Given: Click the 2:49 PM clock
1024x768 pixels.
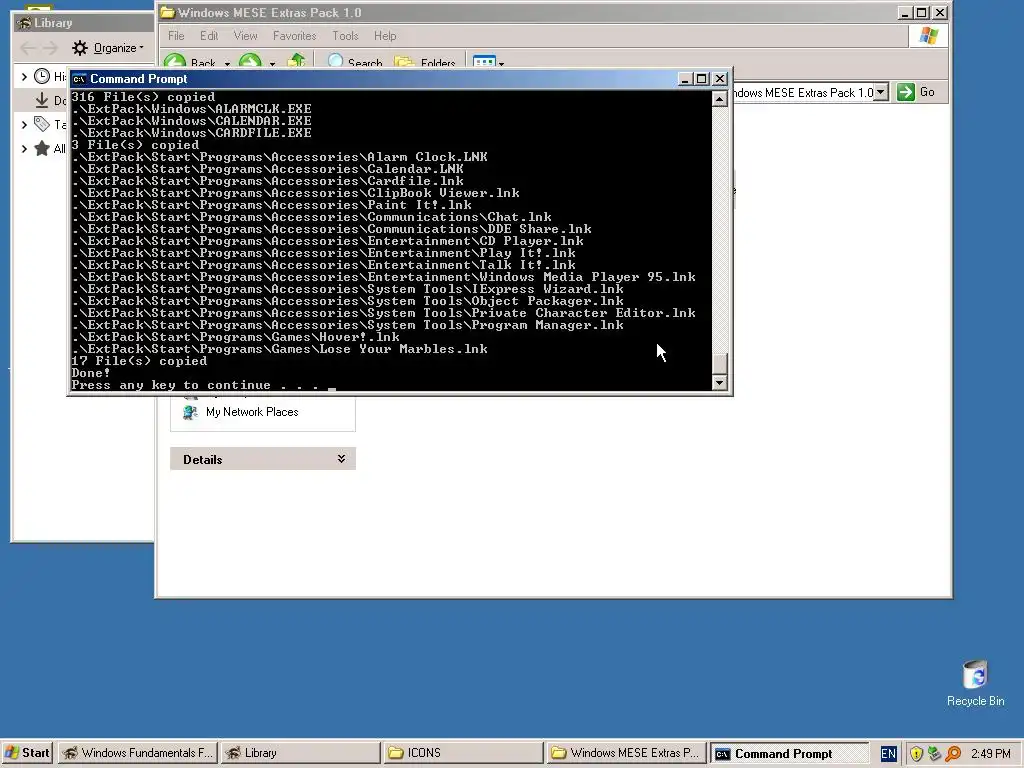Looking at the screenshot, I should (991, 754).
